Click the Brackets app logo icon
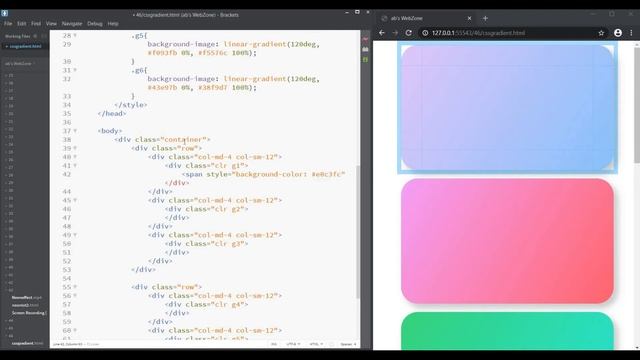This screenshot has height=360, width=640. click(x=4, y=13)
